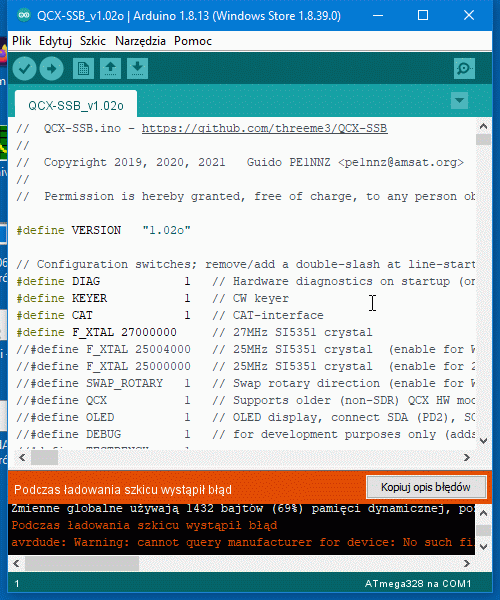Select the QCX-SSB_v1.02o sketch tab
Screen dimensions: 500x600
tap(76, 105)
